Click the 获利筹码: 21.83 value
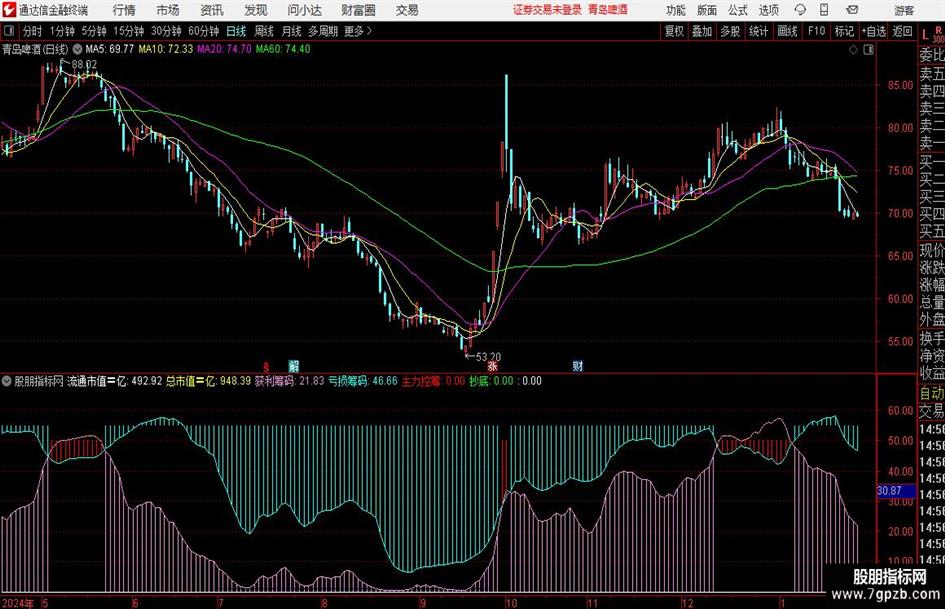This screenshot has width=945, height=609. [289, 381]
